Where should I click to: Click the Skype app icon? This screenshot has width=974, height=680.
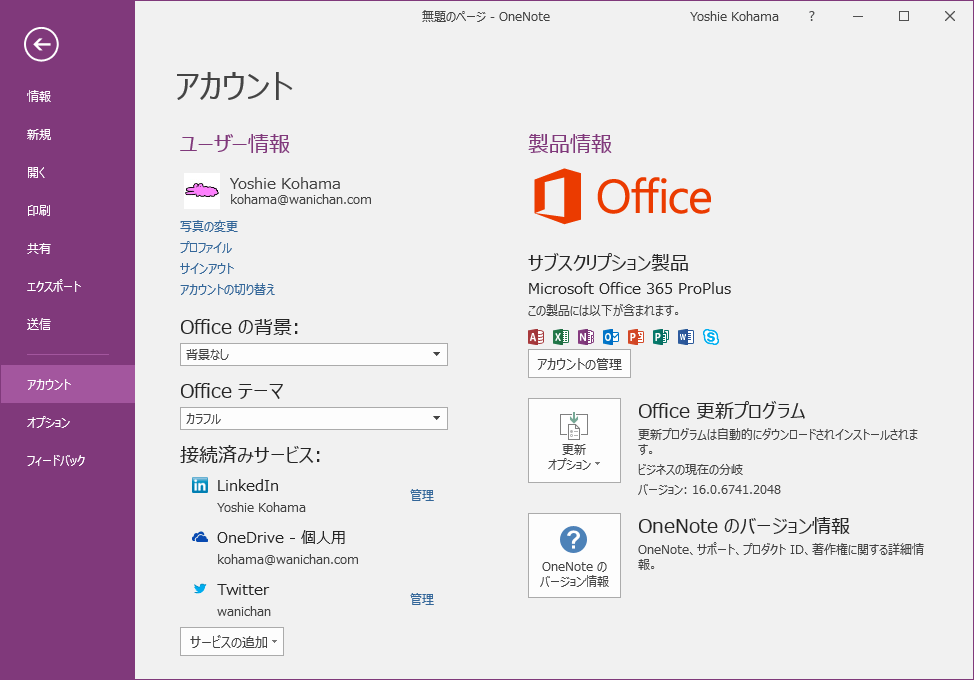pos(711,337)
